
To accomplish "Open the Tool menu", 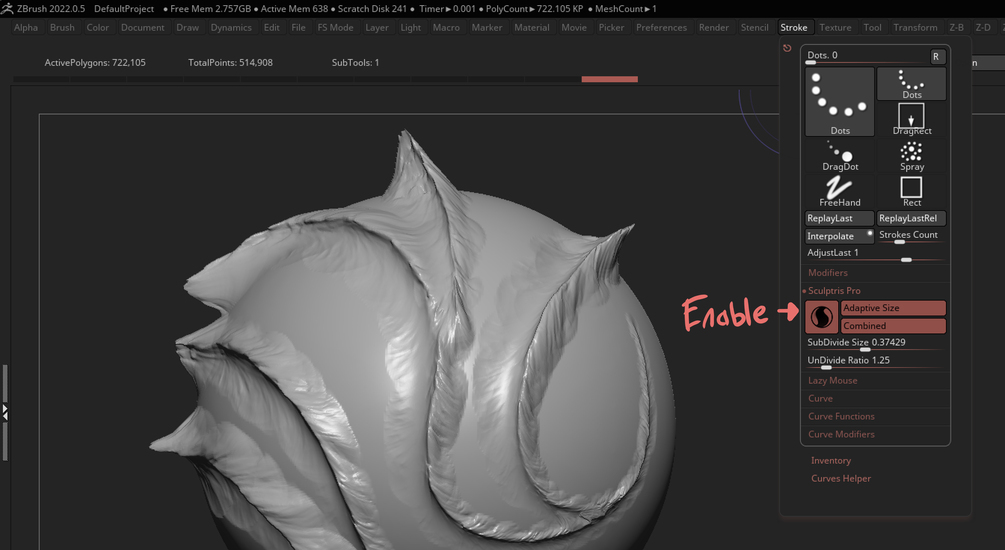I will point(872,27).
